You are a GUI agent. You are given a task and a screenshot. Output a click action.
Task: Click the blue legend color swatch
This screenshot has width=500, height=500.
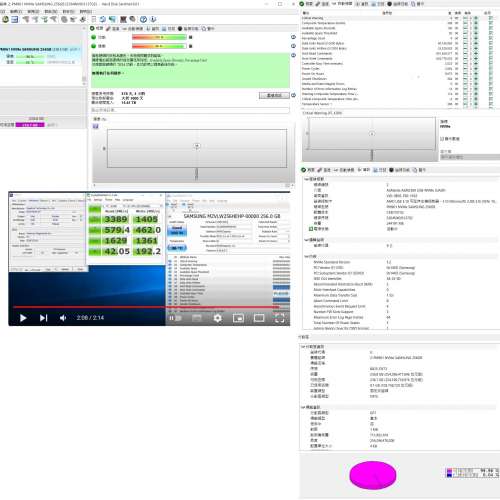(x=449, y=475)
